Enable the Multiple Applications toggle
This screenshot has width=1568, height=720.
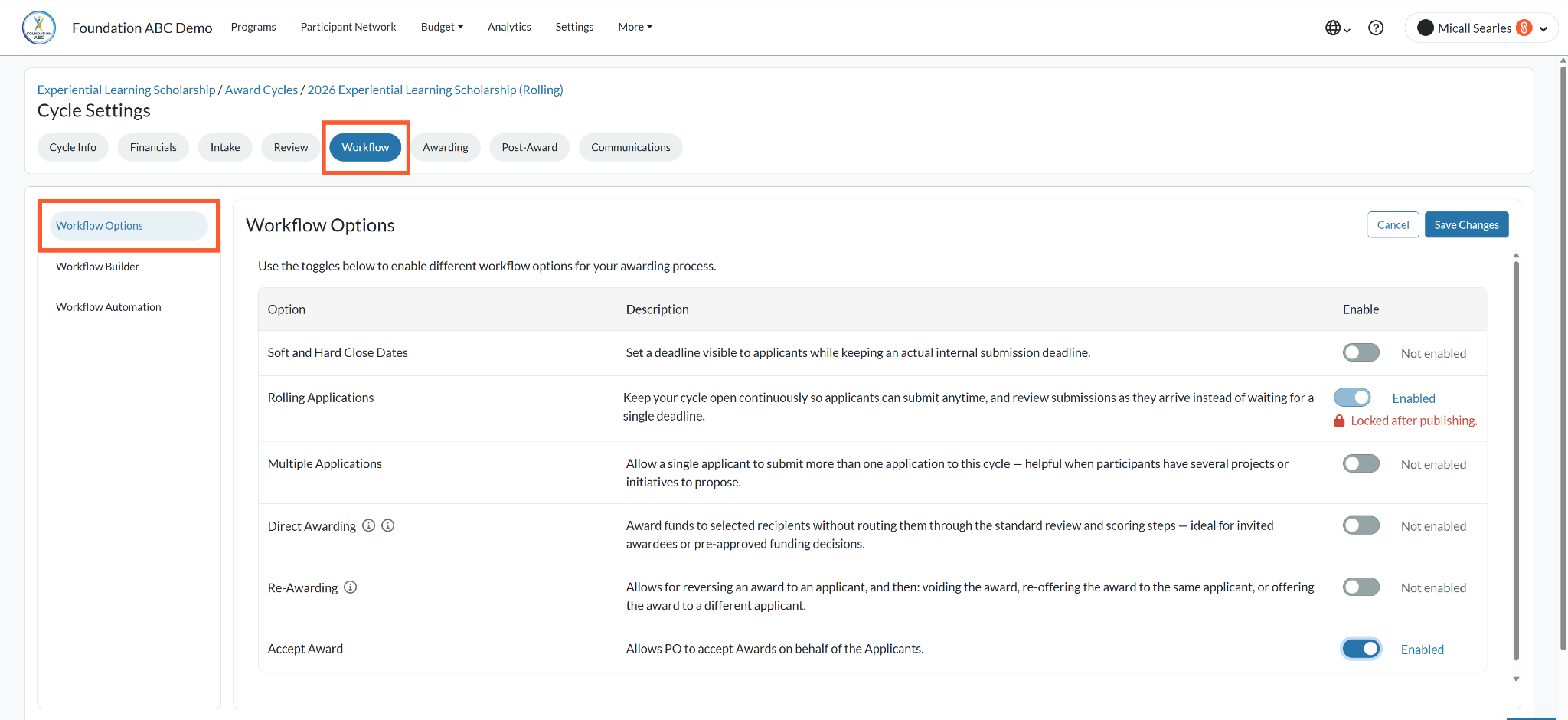tap(1361, 463)
